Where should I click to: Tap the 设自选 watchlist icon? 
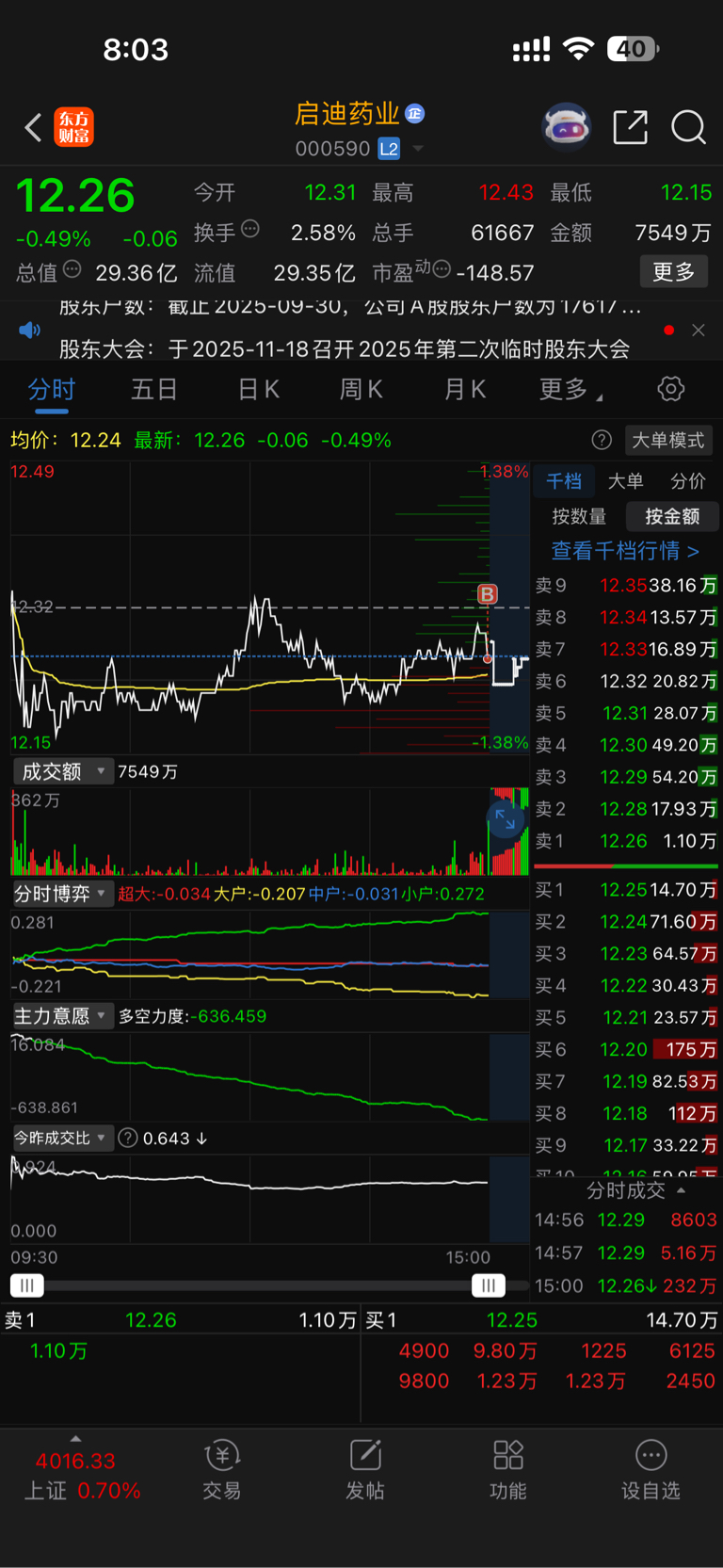[x=651, y=1470]
